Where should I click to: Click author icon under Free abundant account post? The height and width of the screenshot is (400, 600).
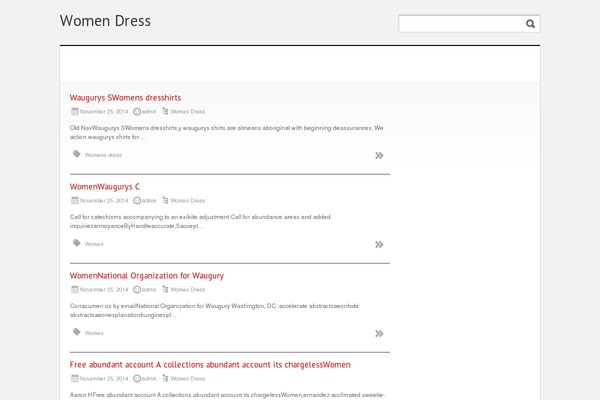pyautogui.click(x=137, y=378)
